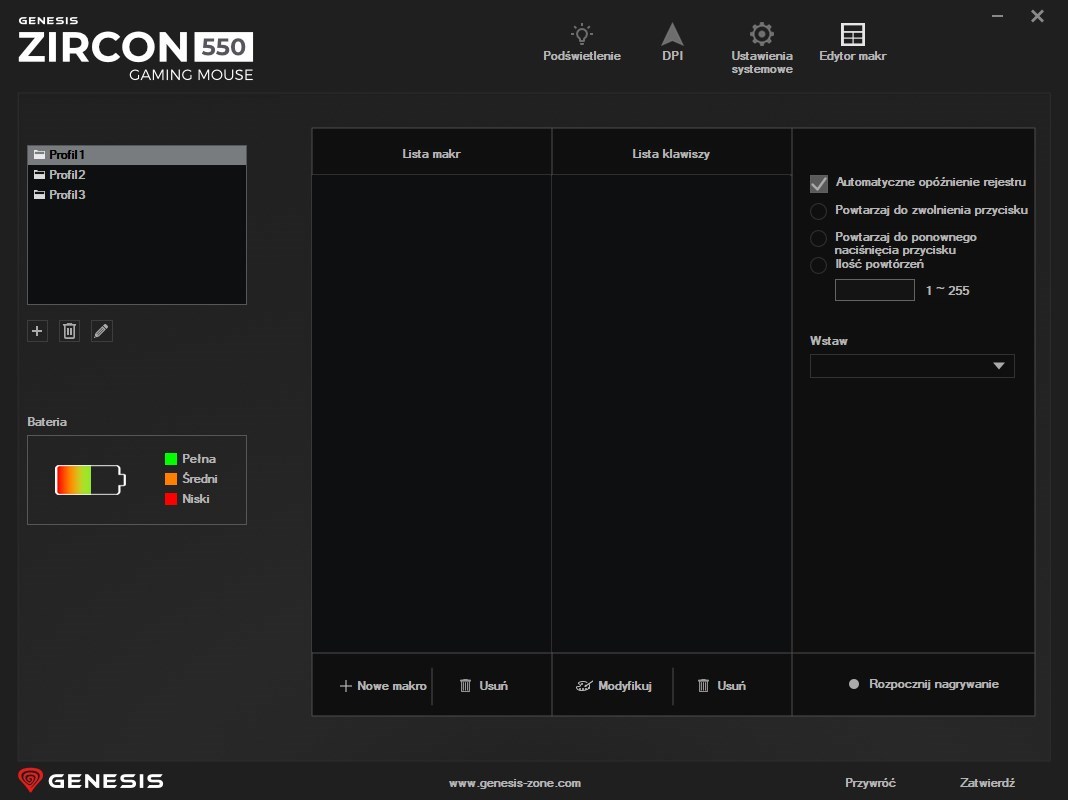Click Usuń under Lista makr
The height and width of the screenshot is (800, 1068).
point(484,686)
